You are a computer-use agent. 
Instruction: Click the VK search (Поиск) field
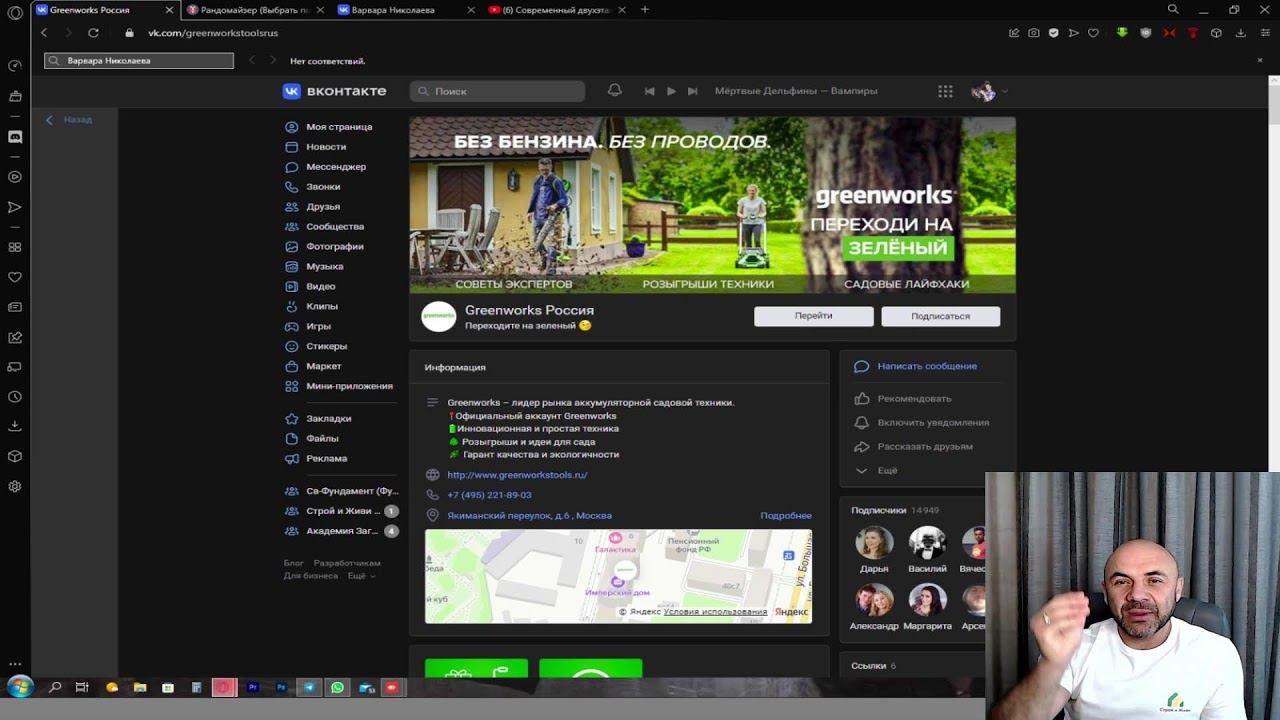(497, 91)
